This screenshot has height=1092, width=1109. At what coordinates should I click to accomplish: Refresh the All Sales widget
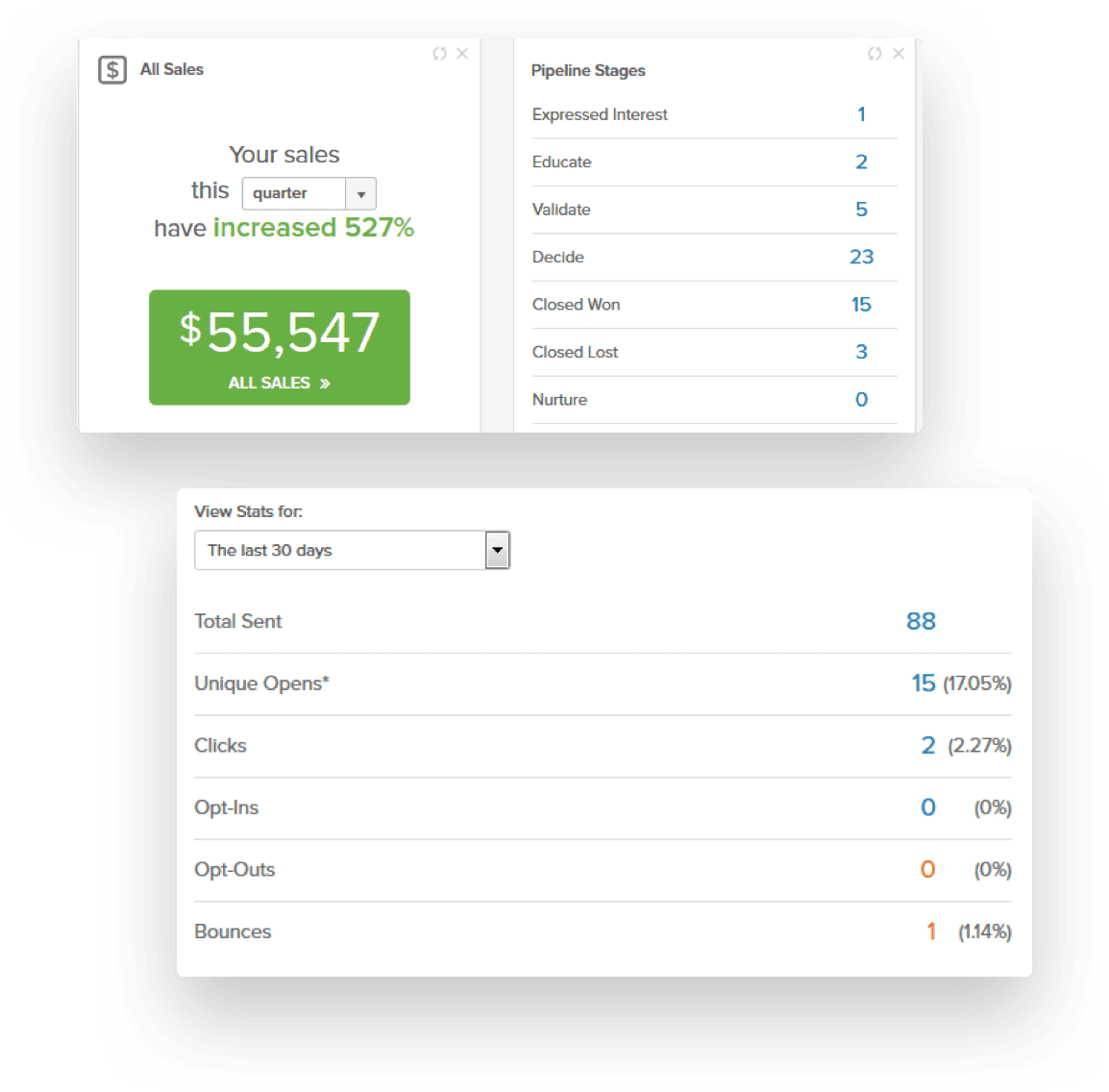tap(439, 54)
